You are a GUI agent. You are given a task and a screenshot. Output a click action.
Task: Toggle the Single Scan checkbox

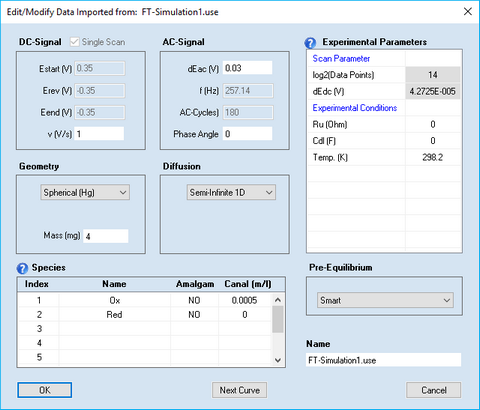tap(75, 42)
